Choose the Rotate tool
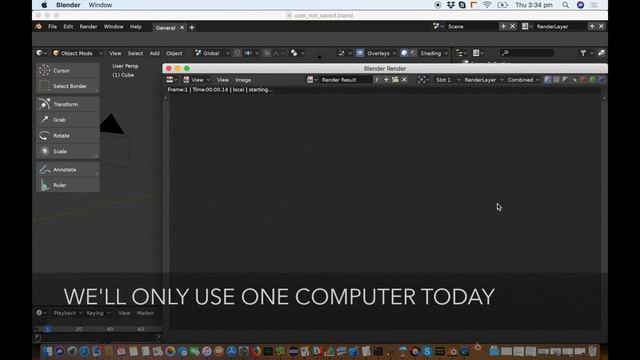This screenshot has width=640, height=360. (x=68, y=136)
